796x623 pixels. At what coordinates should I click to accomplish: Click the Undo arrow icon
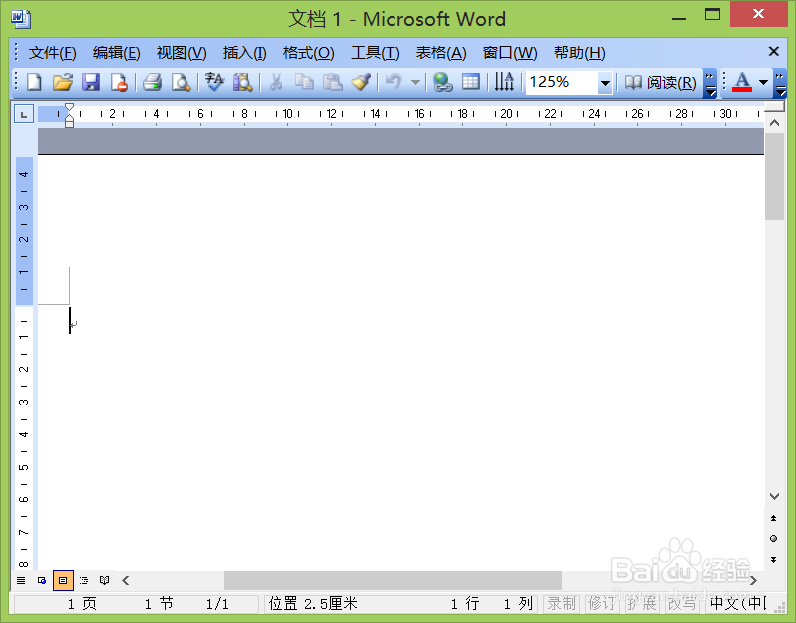point(394,82)
